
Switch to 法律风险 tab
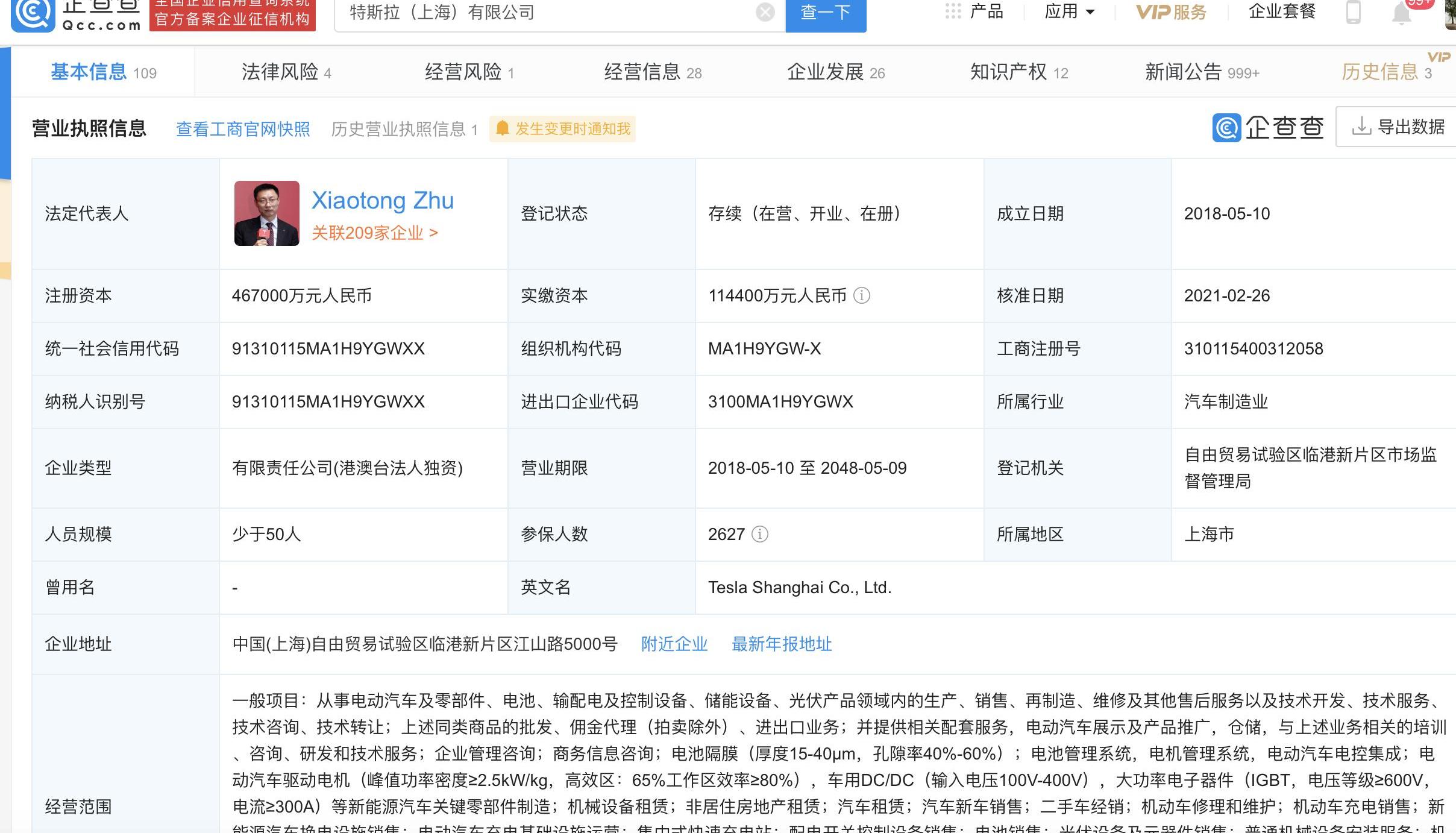(286, 72)
